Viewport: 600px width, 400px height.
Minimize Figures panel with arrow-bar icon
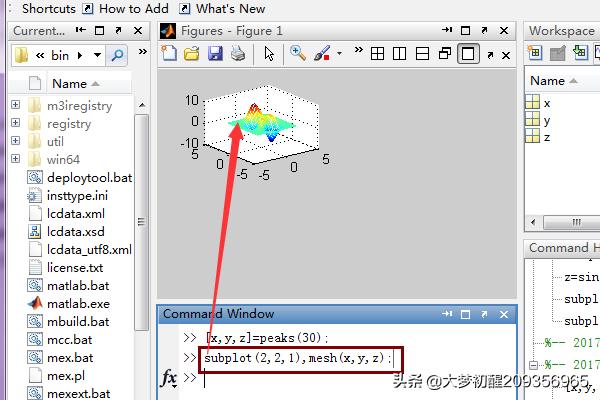447,30
